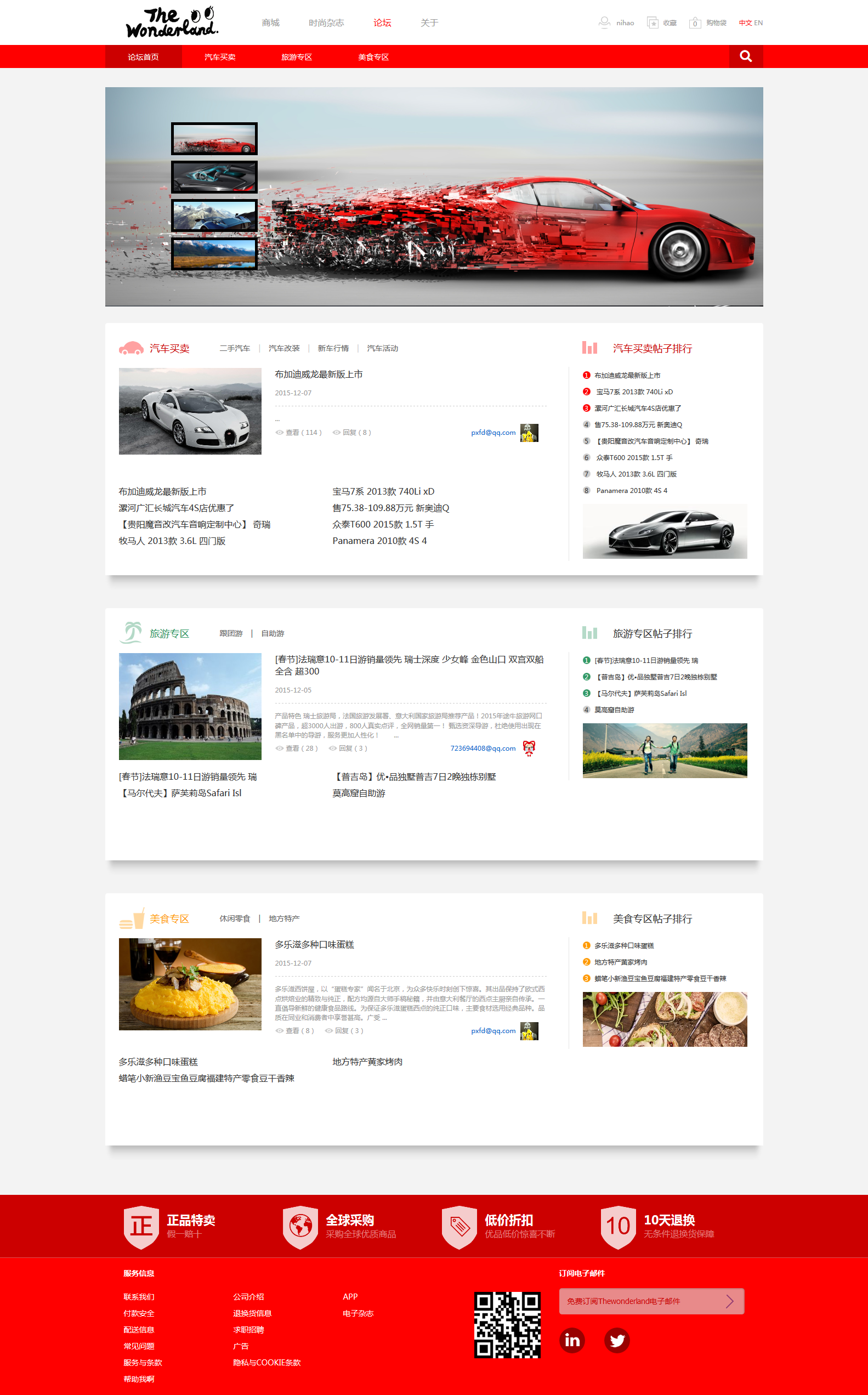Viewport: 868px width, 1395px height.
Task: Click the email subscription input field
Action: 637,1301
